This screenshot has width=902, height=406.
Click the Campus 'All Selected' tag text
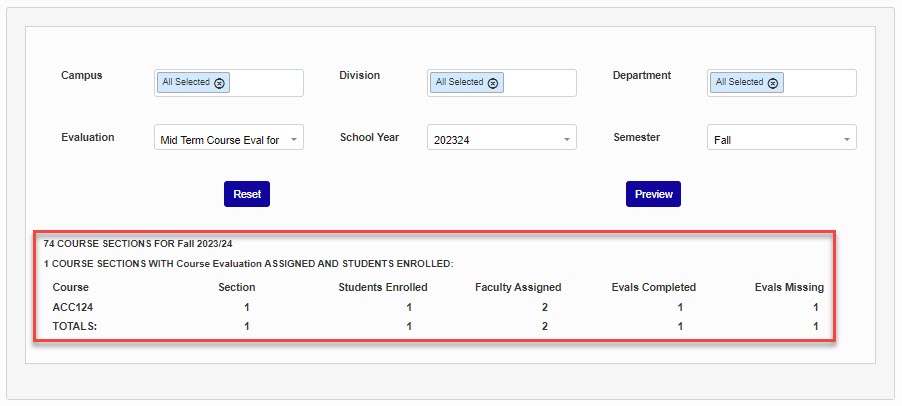pos(186,83)
